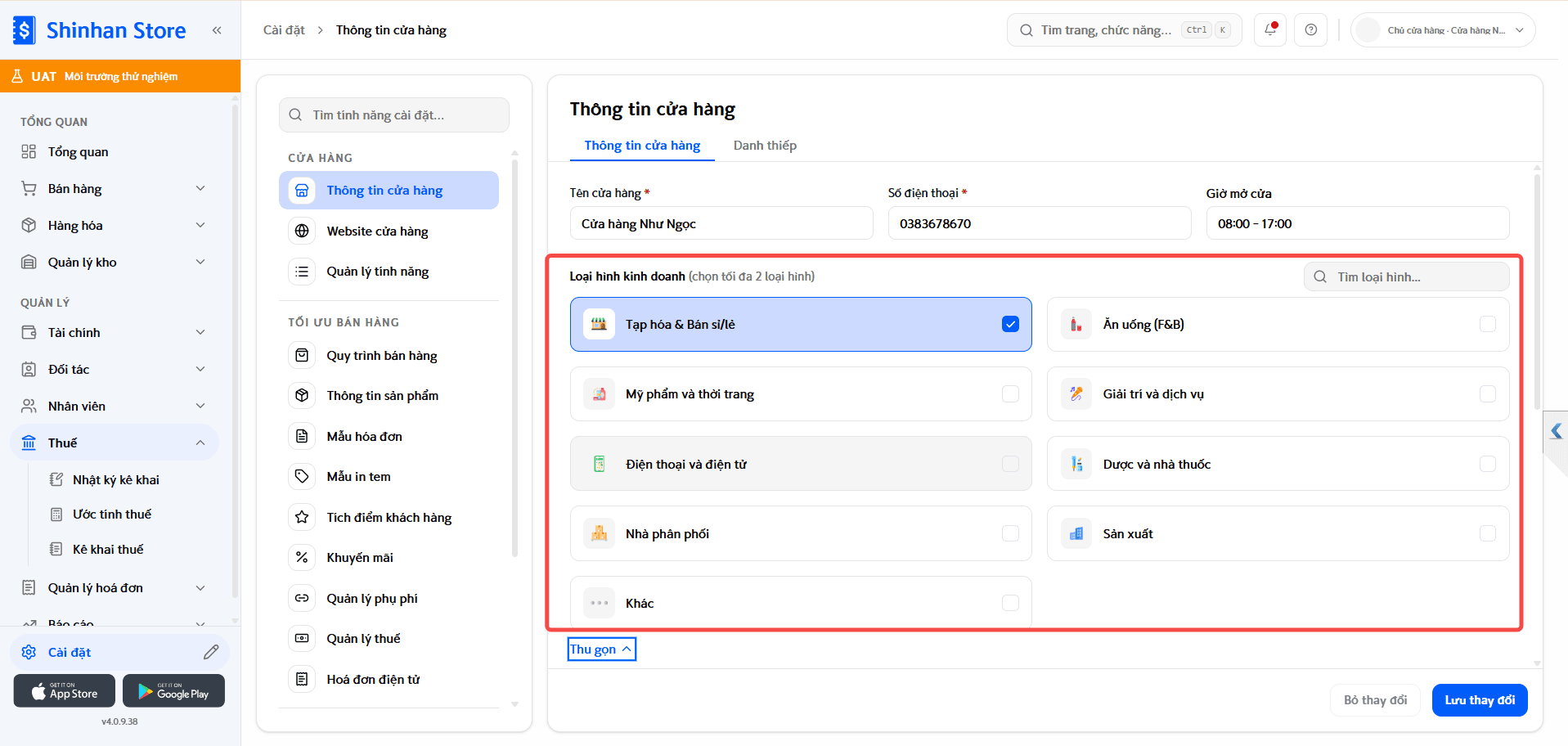Open Tích điểm khách hàng star icon

click(x=302, y=517)
